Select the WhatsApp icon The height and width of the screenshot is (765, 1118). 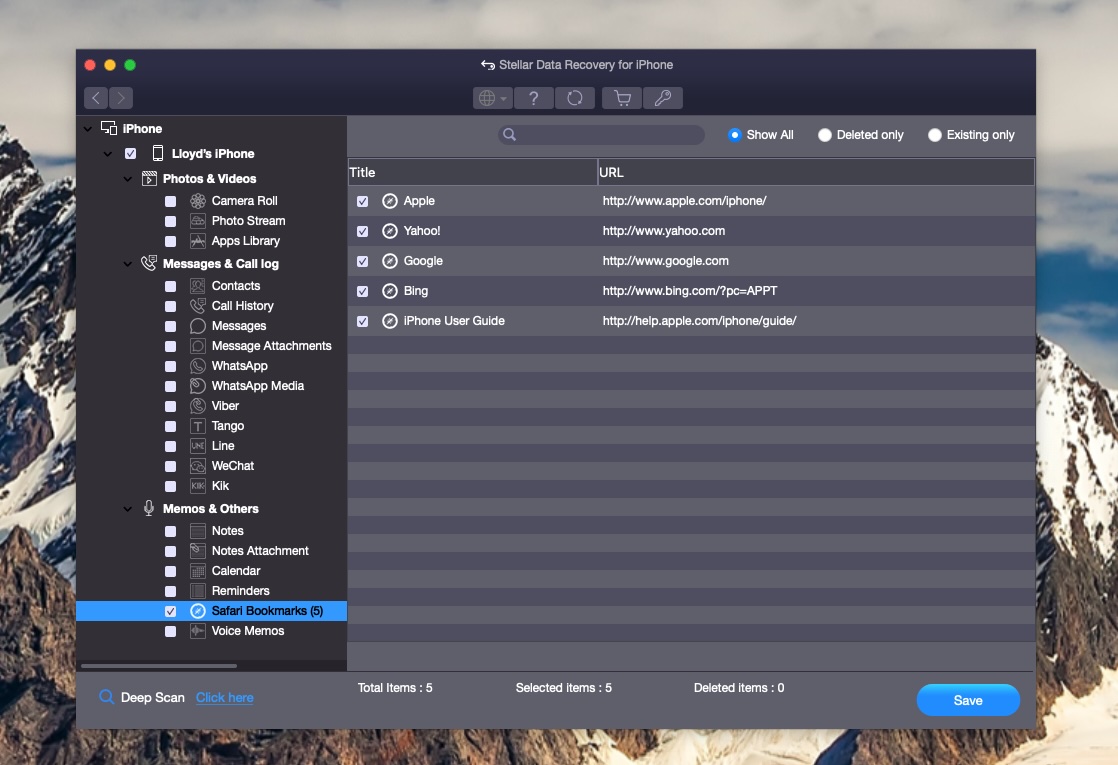(198, 366)
